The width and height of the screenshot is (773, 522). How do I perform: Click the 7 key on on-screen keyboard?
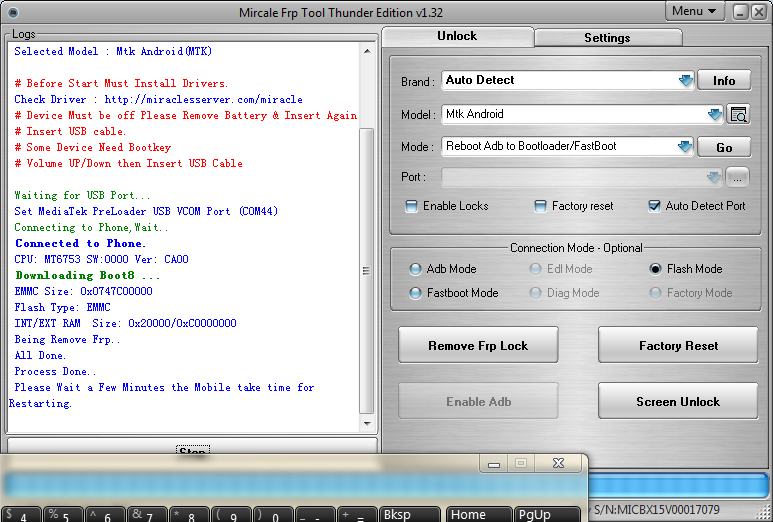[x=148, y=515]
